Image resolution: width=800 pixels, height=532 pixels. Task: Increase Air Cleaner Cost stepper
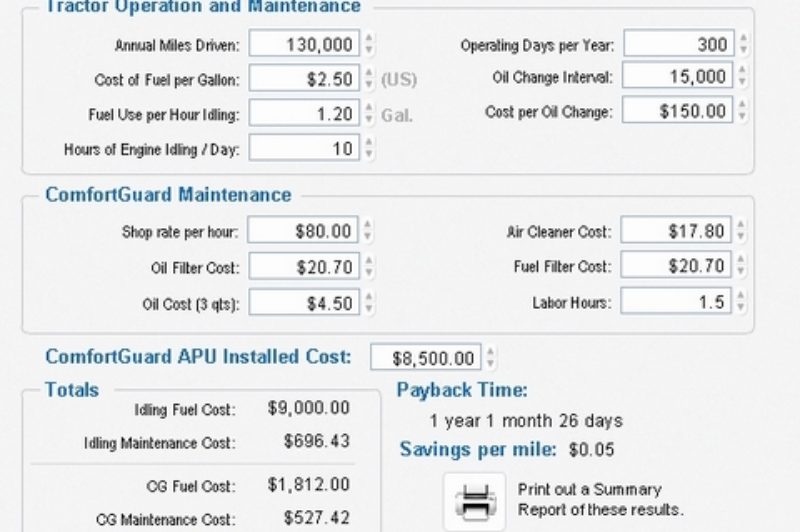pyautogui.click(x=741, y=224)
